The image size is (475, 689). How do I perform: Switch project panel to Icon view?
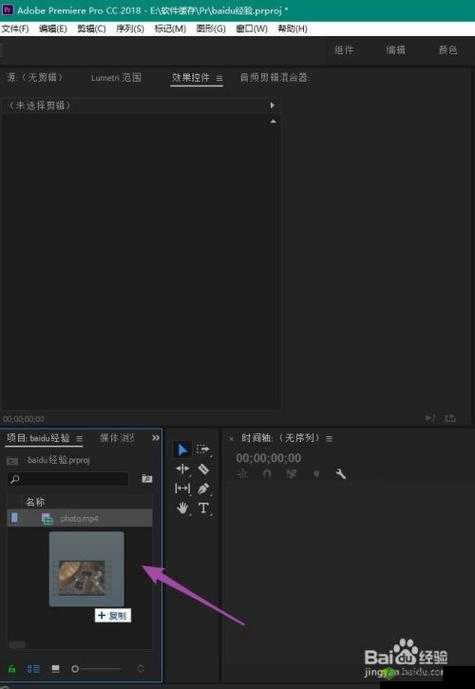(55, 669)
